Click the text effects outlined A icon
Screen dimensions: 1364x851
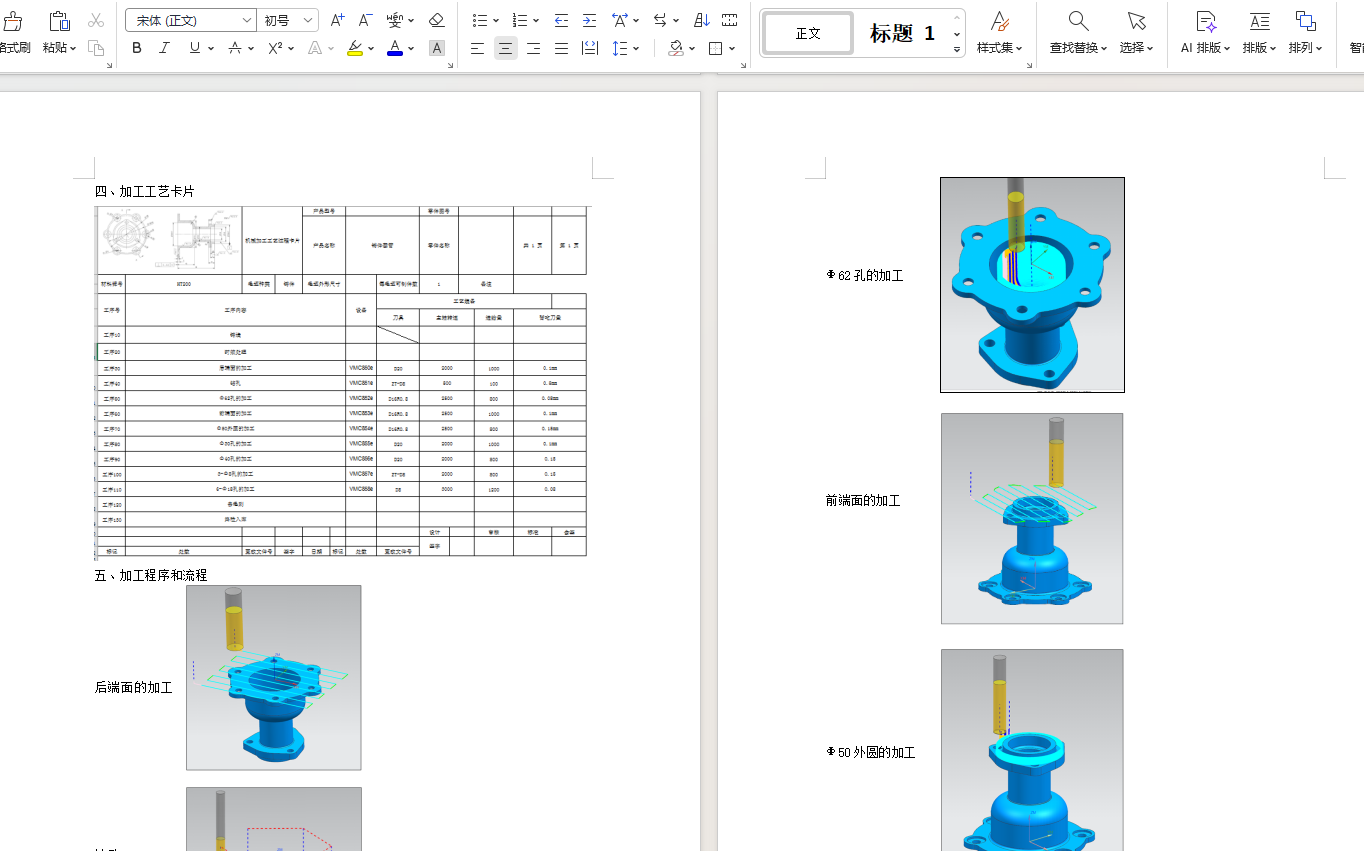click(x=315, y=48)
